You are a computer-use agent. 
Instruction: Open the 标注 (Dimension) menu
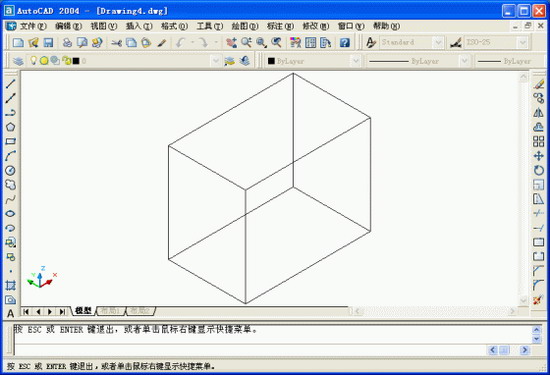(280, 26)
